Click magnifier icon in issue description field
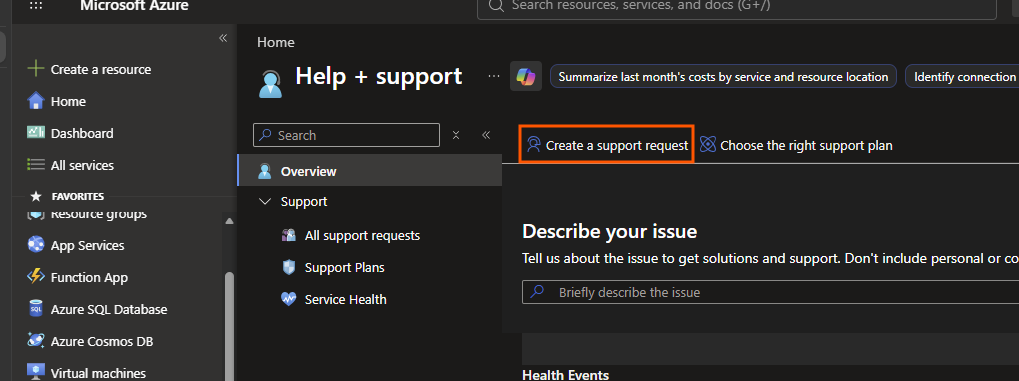The image size is (1019, 381). point(537,292)
